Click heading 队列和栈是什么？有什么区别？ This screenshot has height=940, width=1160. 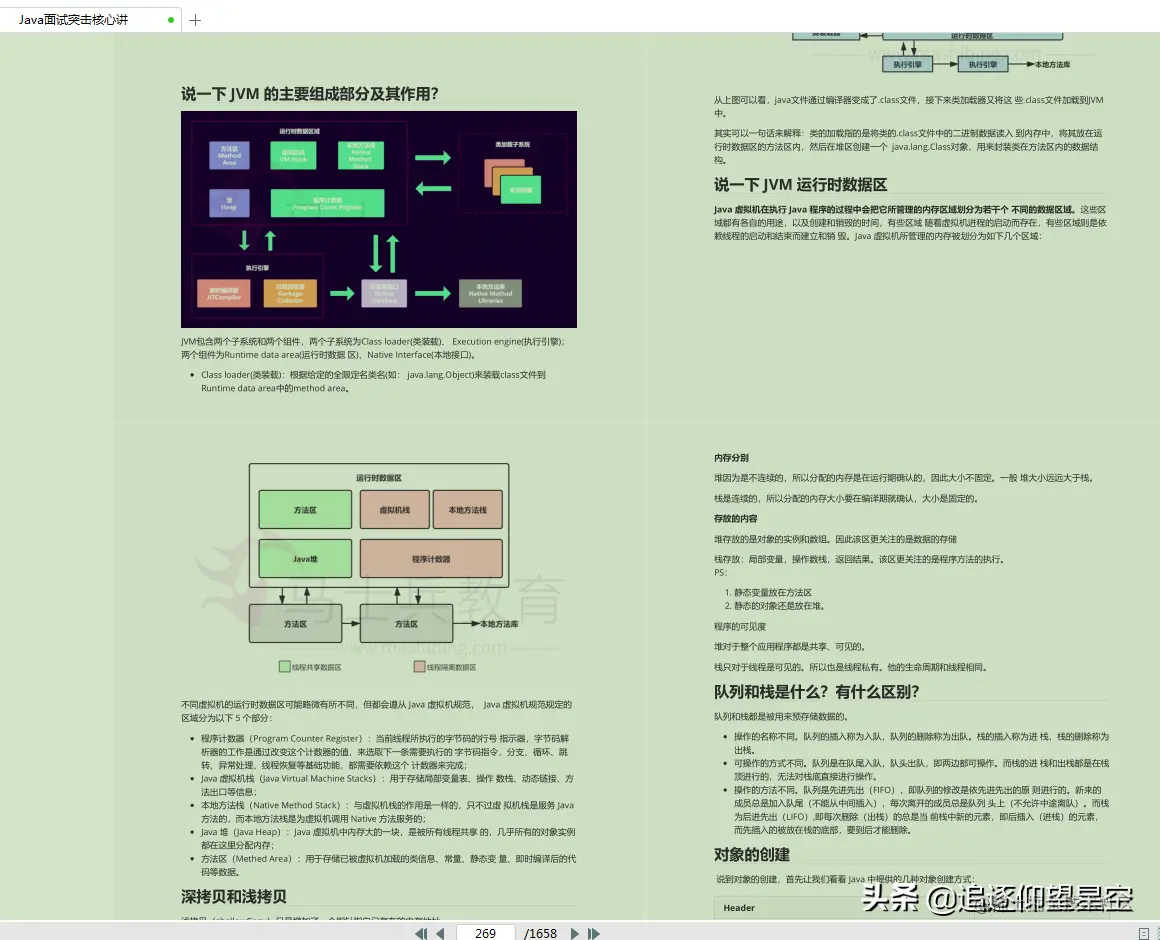tap(817, 692)
